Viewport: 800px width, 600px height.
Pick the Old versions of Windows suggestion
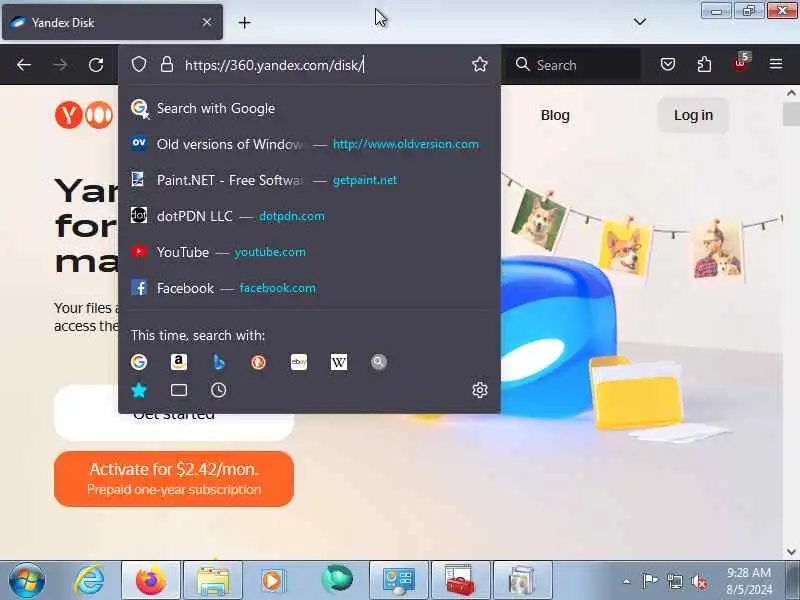coord(309,144)
